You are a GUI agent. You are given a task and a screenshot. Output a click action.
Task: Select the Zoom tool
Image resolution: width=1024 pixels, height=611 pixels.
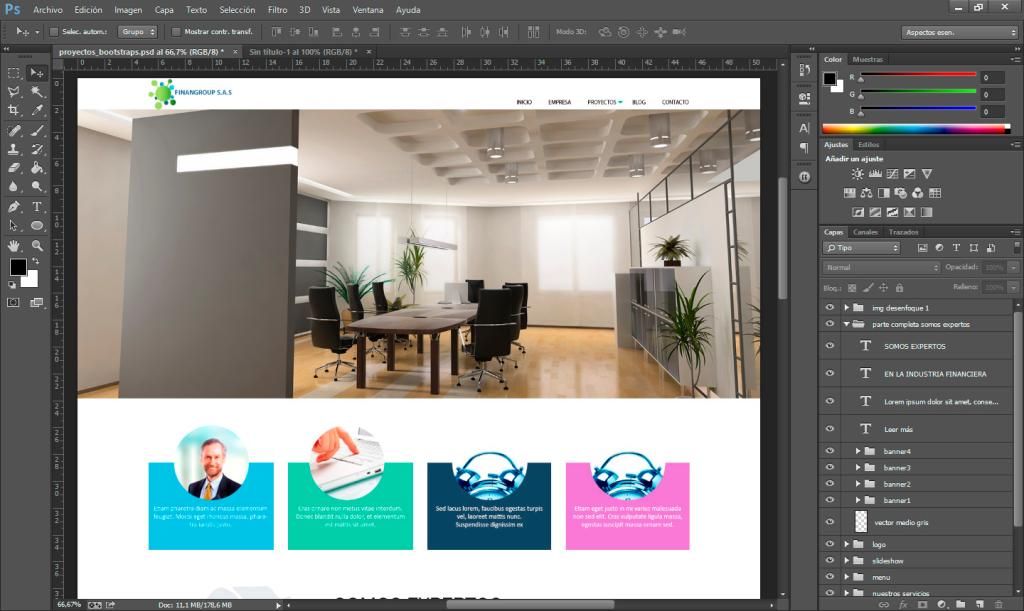pos(37,245)
